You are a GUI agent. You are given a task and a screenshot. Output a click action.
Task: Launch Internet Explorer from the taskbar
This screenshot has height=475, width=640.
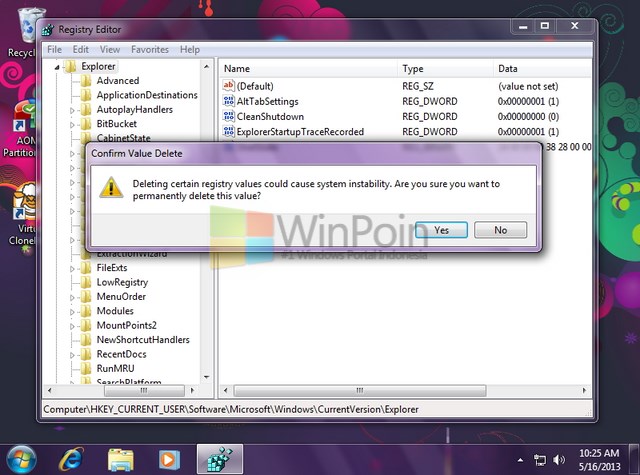[x=71, y=459]
